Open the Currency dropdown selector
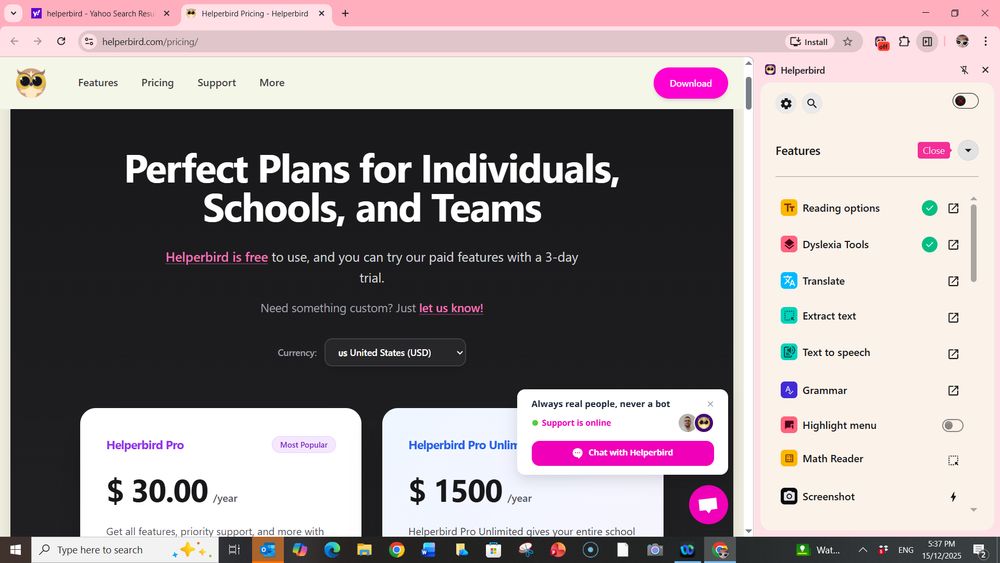This screenshot has width=1000, height=563. (395, 353)
